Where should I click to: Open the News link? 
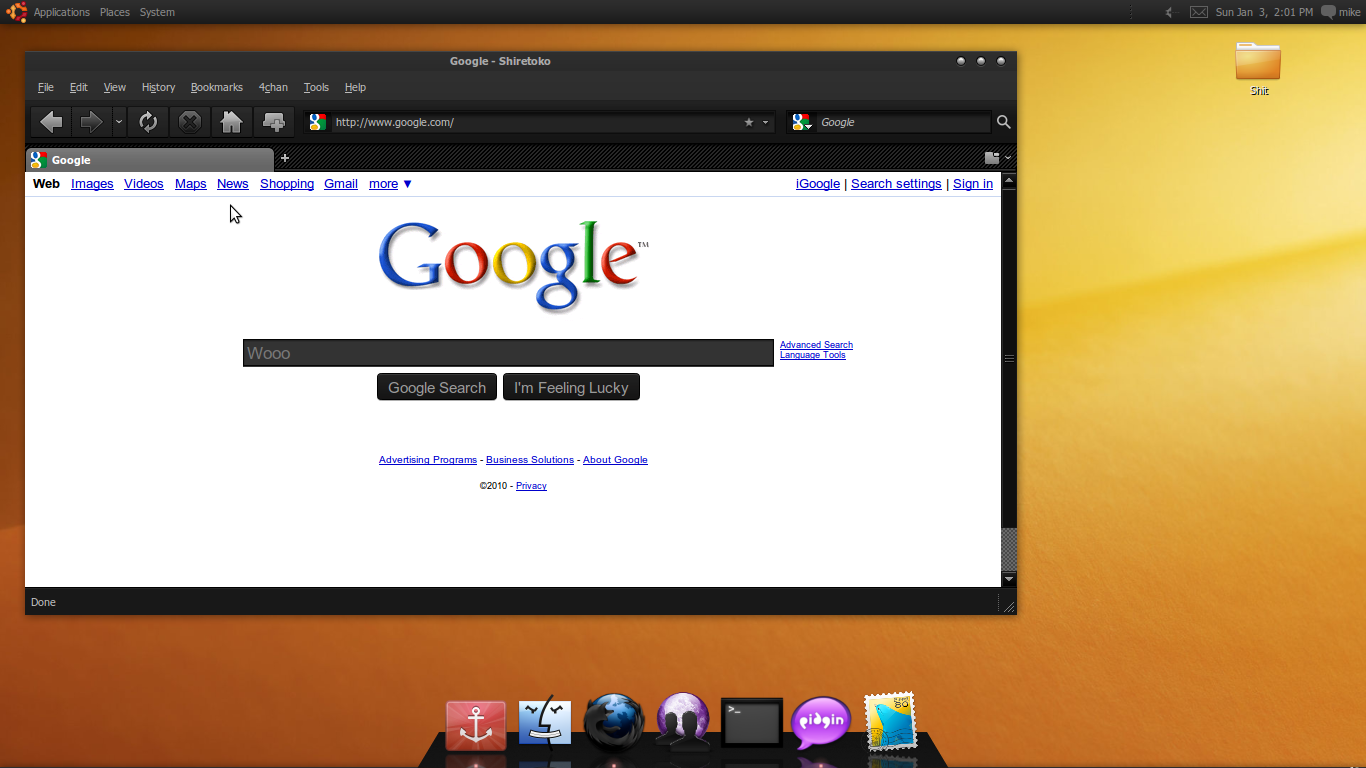232,184
